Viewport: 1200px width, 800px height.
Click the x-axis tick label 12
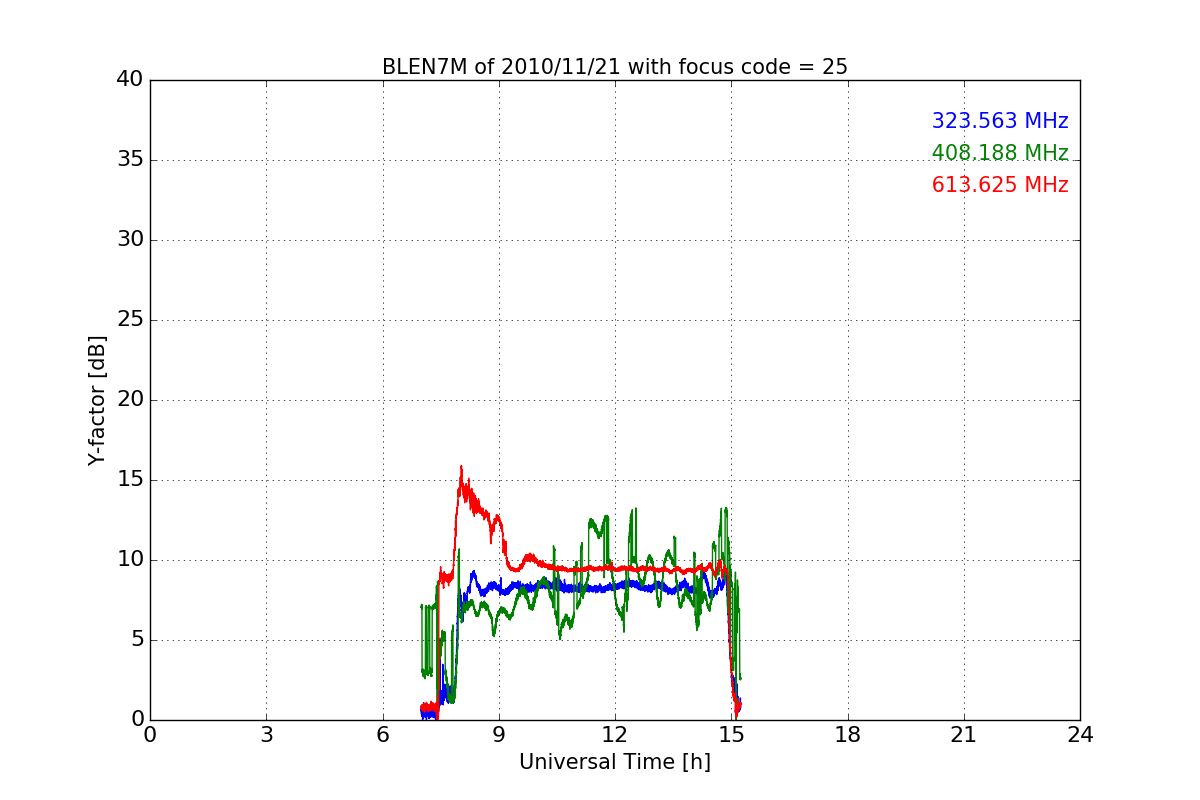point(615,735)
